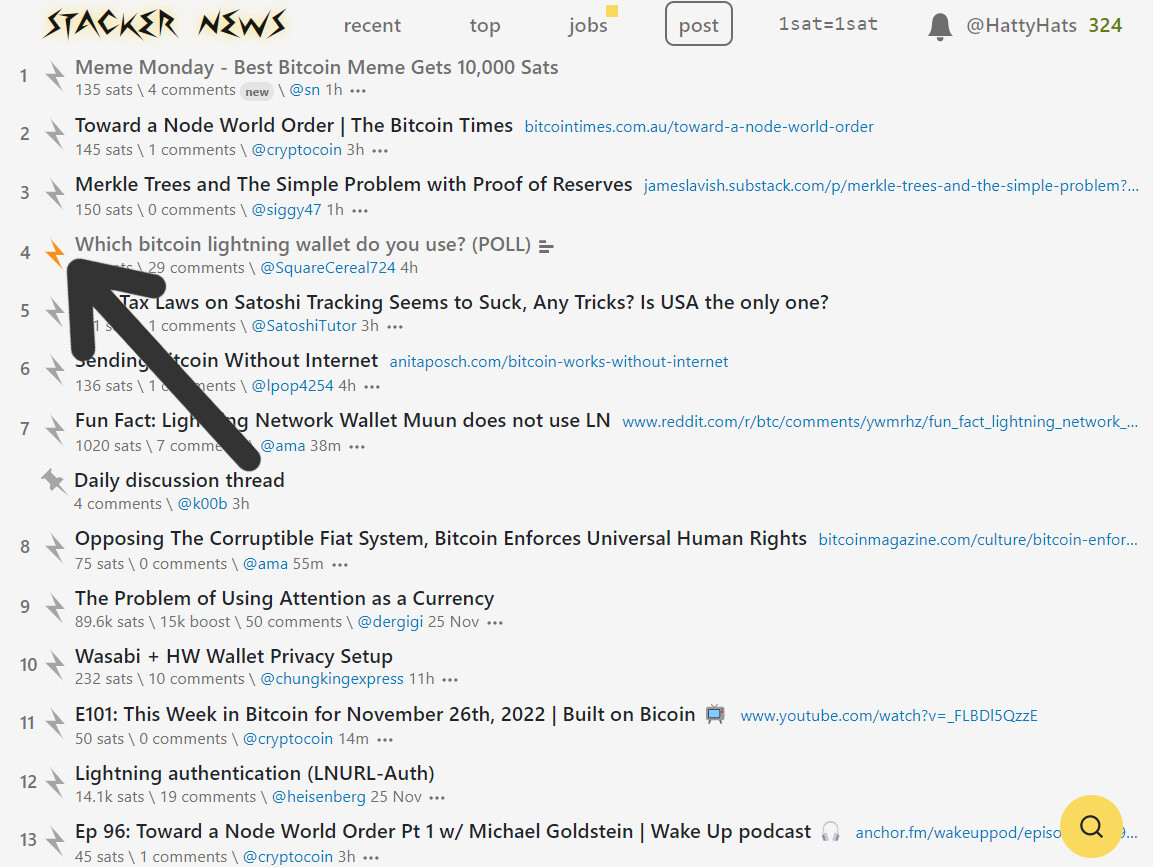Image resolution: width=1153 pixels, height=867 pixels.
Task: Zap the Muun wallet Fun Fact post
Action: 55,429
